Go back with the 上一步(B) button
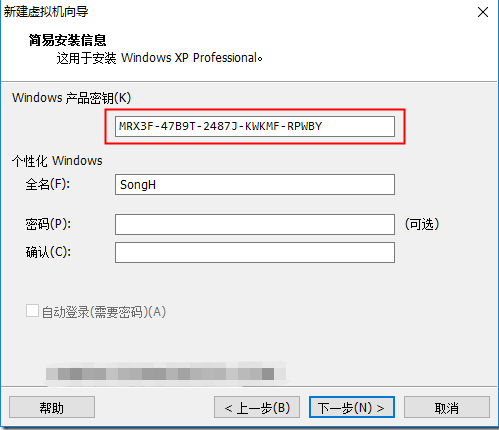Image resolution: width=499 pixels, height=430 pixels. pos(257,407)
